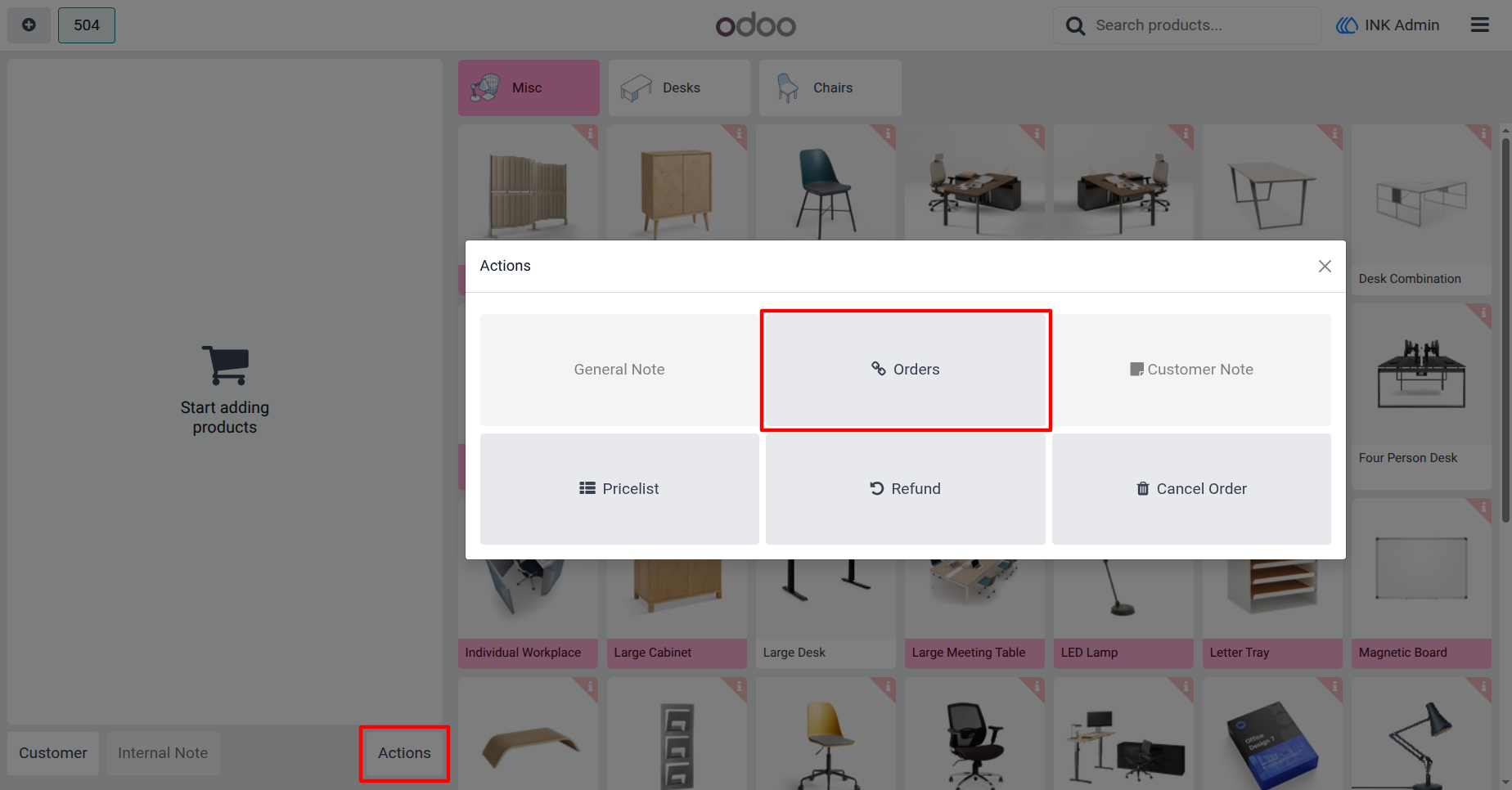This screenshot has width=1512, height=790.
Task: Select Individual Workplace product
Action: pos(528,613)
